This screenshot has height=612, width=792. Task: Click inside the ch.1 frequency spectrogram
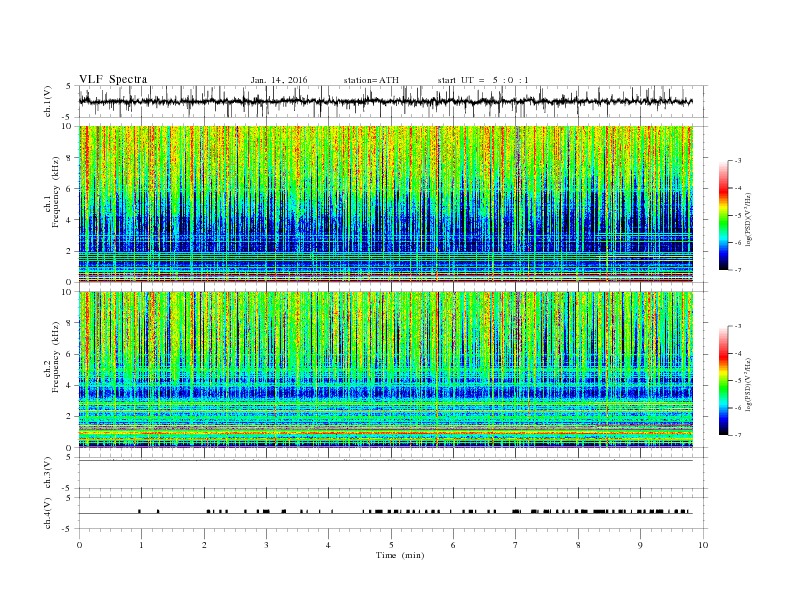(386, 204)
